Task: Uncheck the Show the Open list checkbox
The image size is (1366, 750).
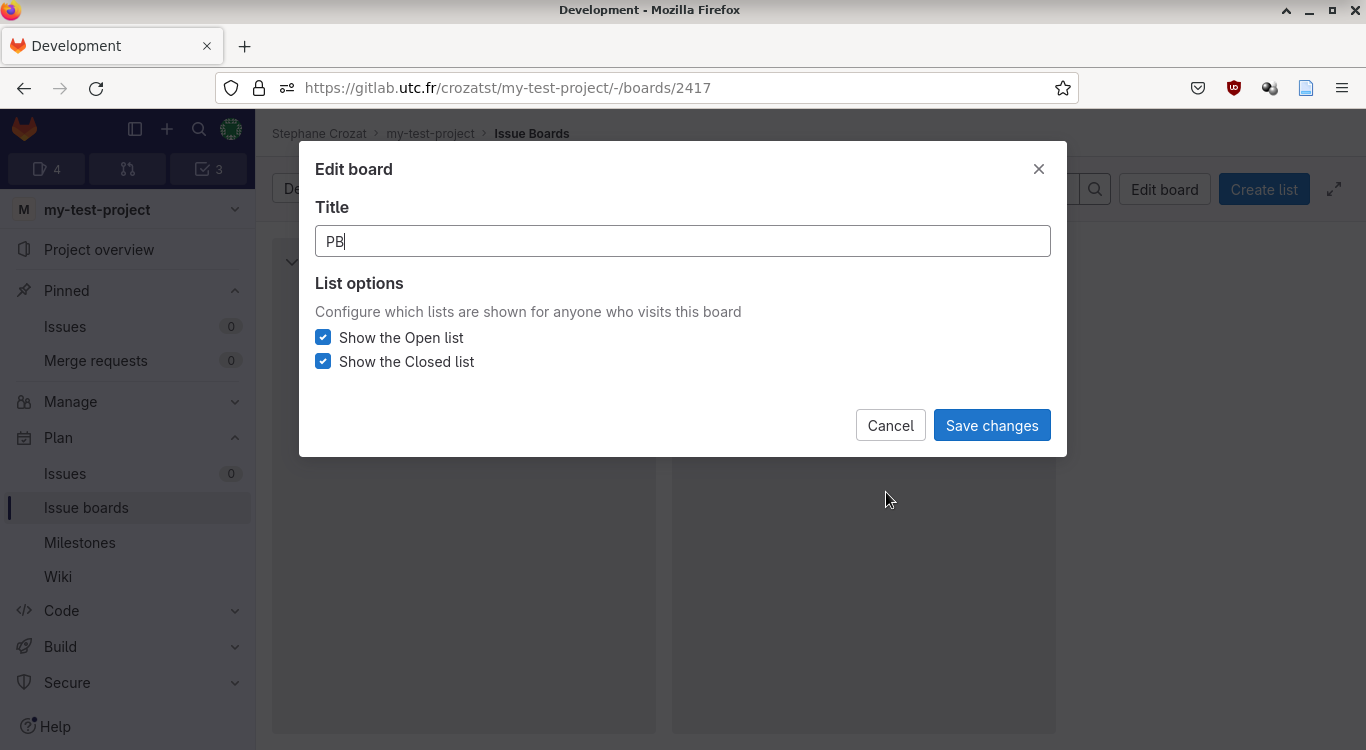Action: [x=323, y=338]
